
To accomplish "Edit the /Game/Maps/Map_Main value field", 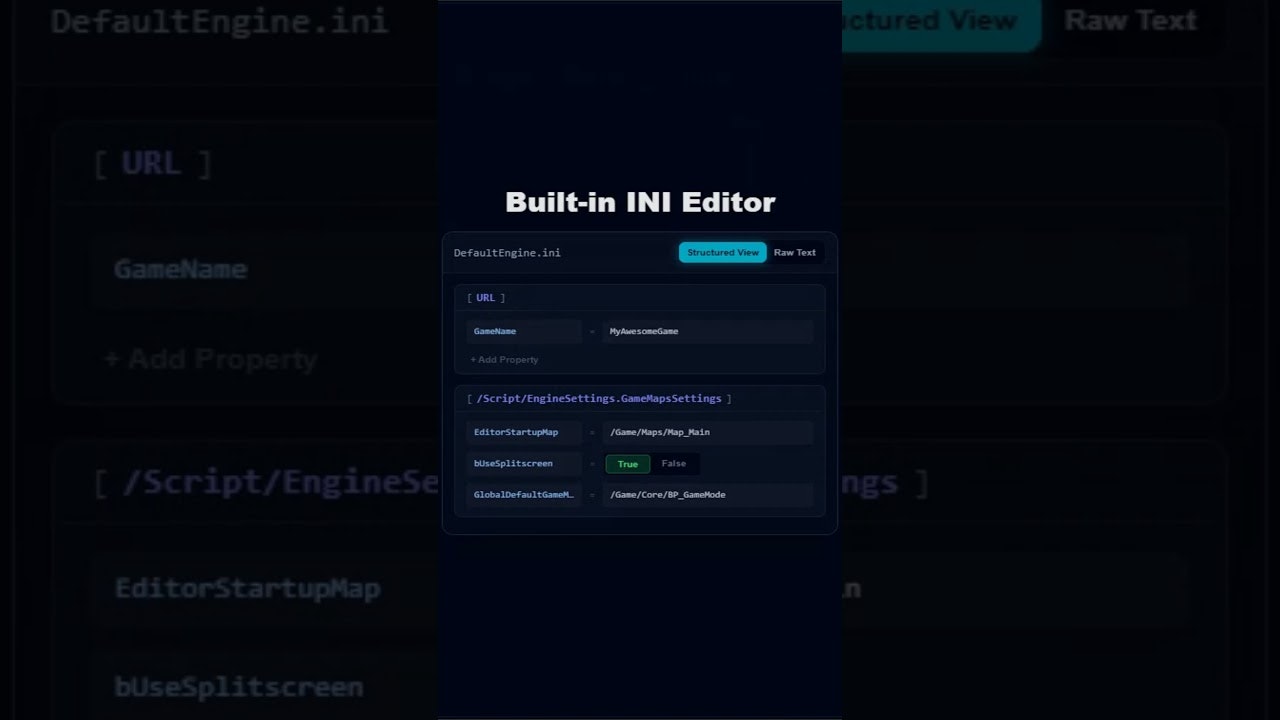I will [707, 432].
